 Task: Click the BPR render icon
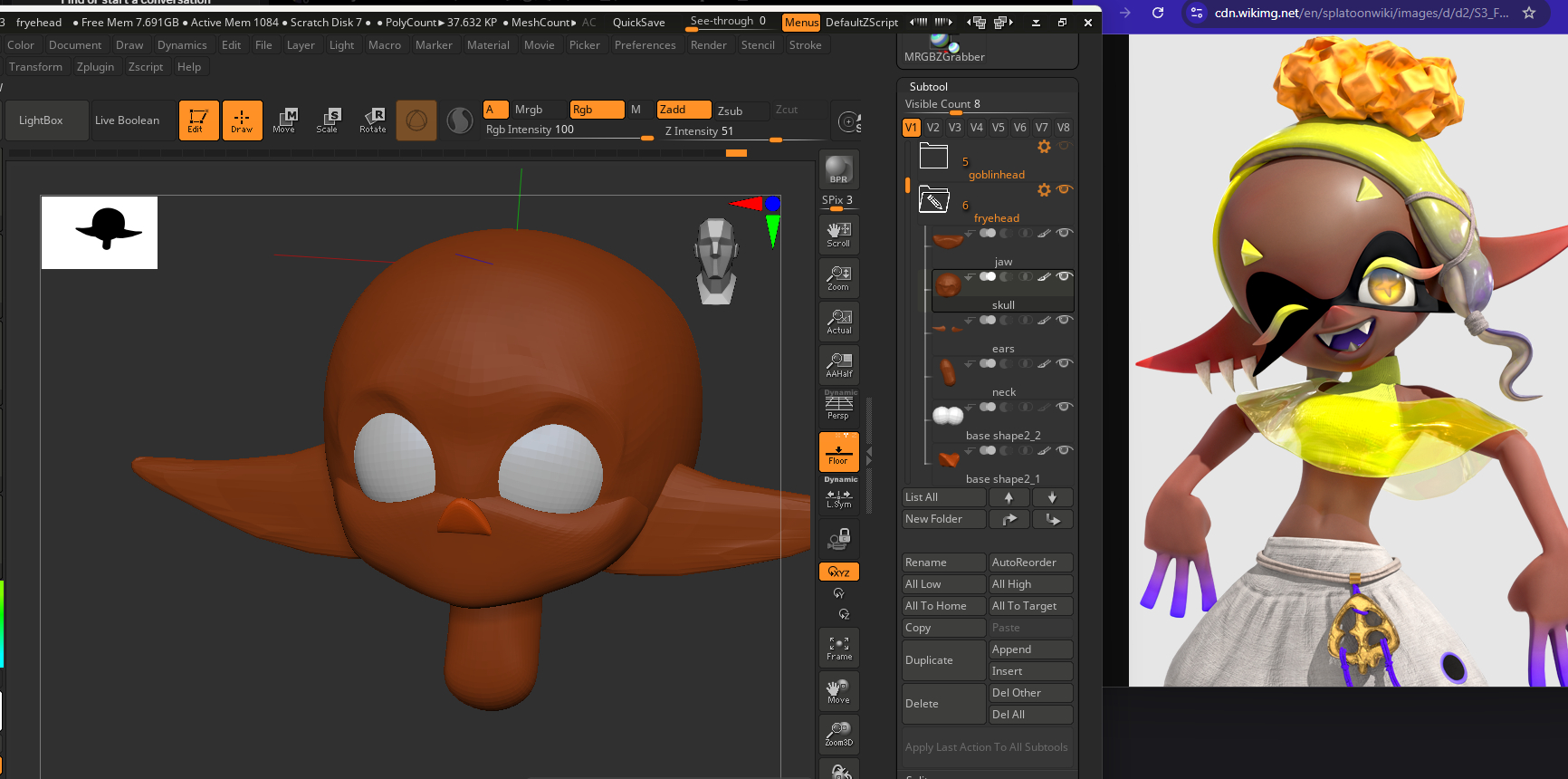click(838, 169)
